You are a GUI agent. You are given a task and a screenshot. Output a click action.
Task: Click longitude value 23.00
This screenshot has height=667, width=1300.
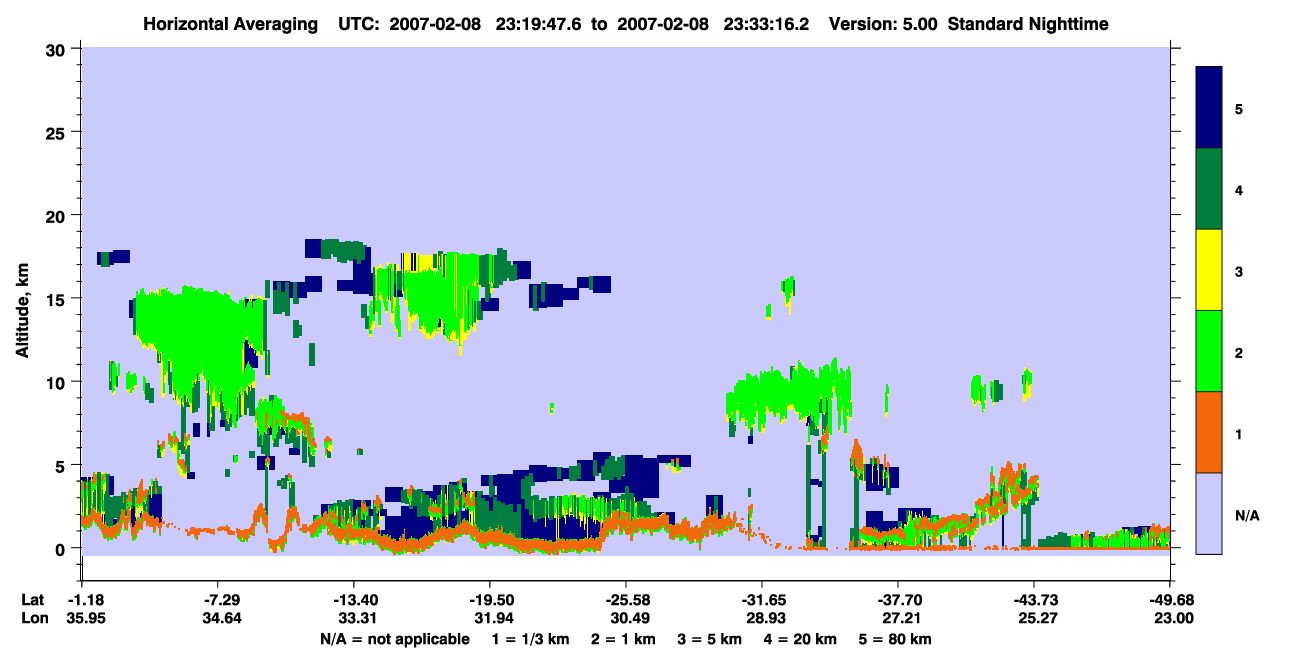tap(1174, 619)
